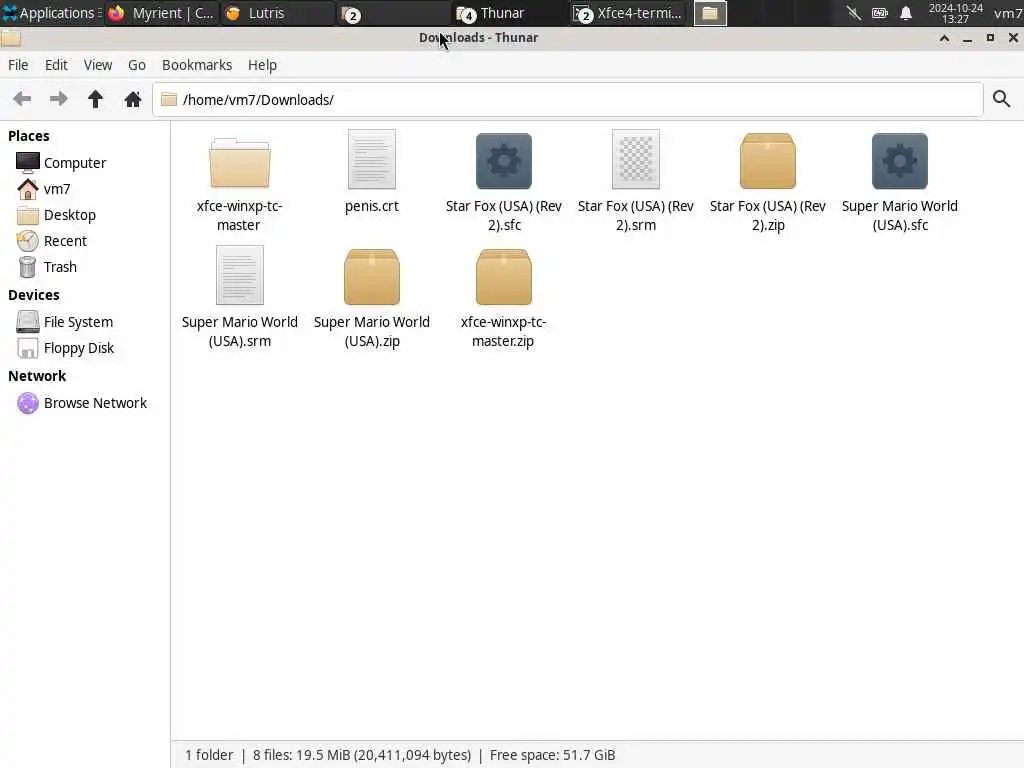Image resolution: width=1024 pixels, height=768 pixels.
Task: Open the Edit menu
Action: click(56, 65)
